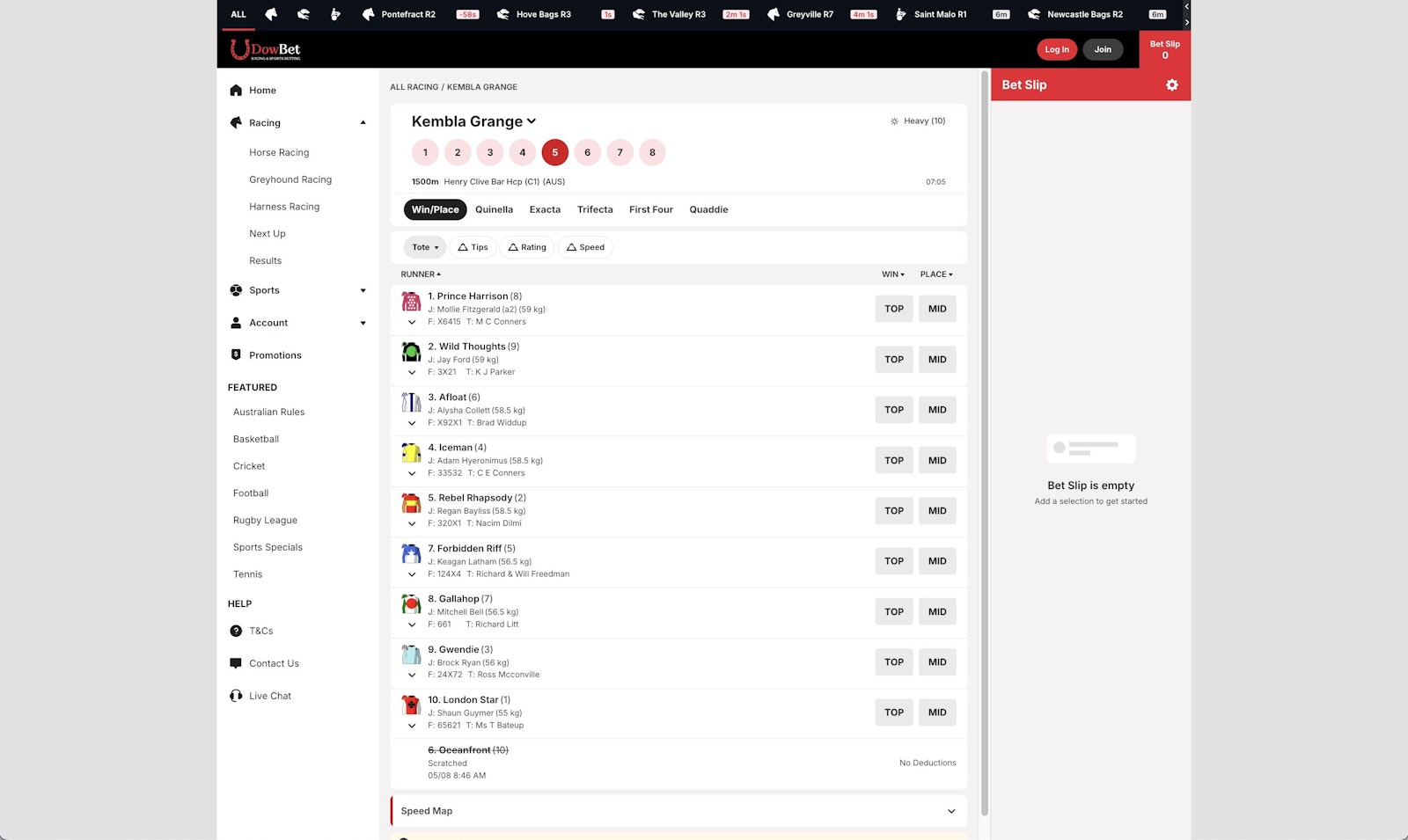This screenshot has height=840, width=1408.
Task: Click the Live Chat headset icon
Action: pyautogui.click(x=235, y=695)
